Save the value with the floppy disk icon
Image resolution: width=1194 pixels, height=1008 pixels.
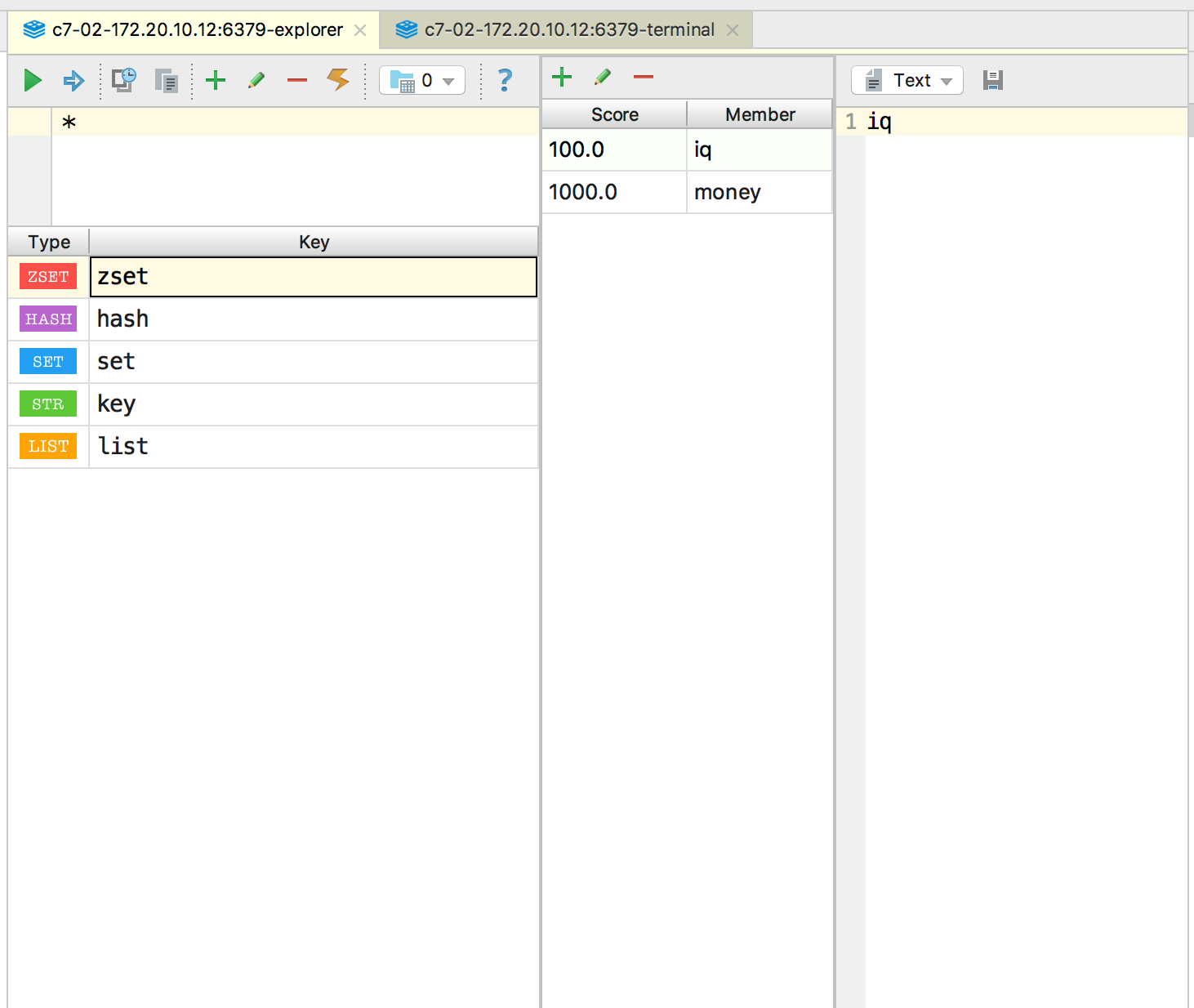click(993, 80)
